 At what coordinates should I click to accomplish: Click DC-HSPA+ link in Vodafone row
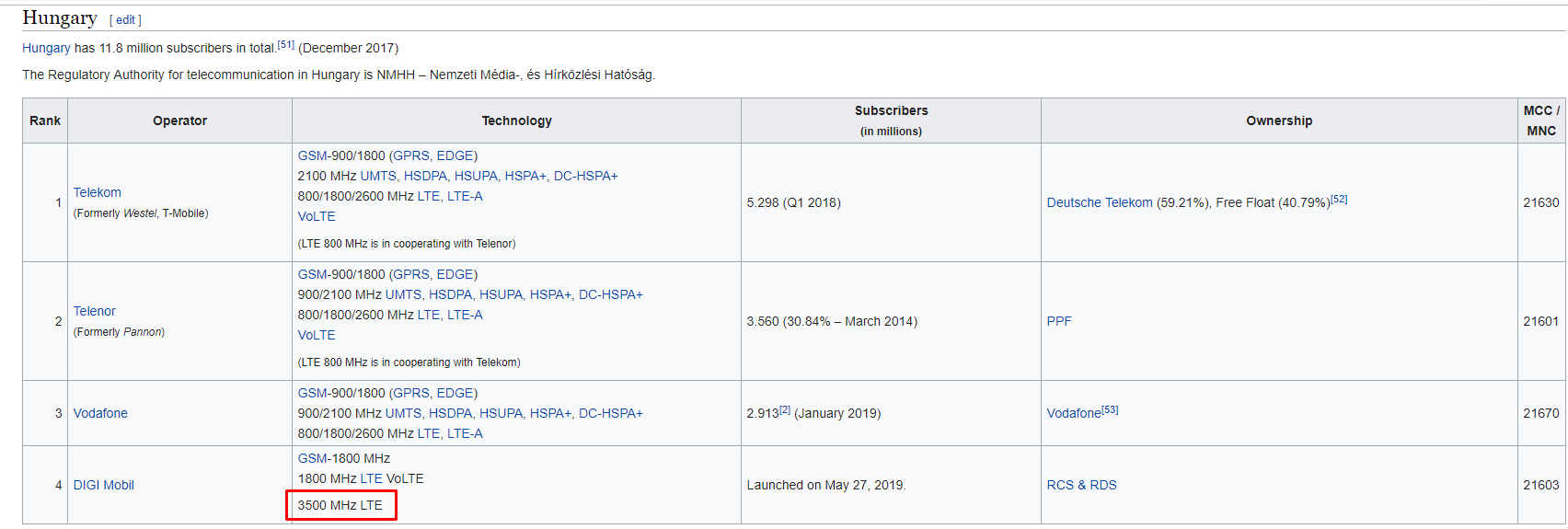[x=611, y=413]
